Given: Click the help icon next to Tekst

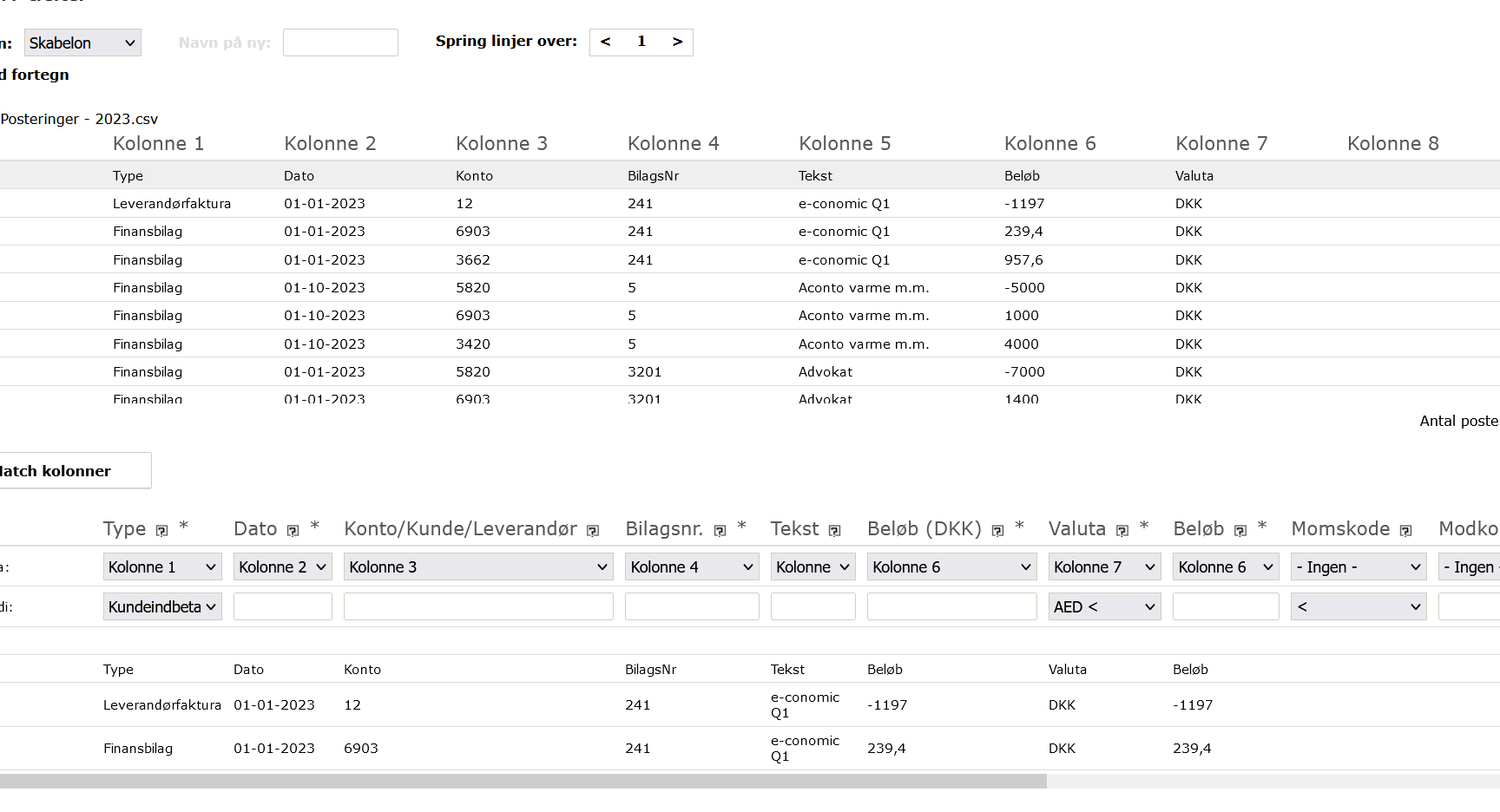Looking at the screenshot, I should [834, 531].
